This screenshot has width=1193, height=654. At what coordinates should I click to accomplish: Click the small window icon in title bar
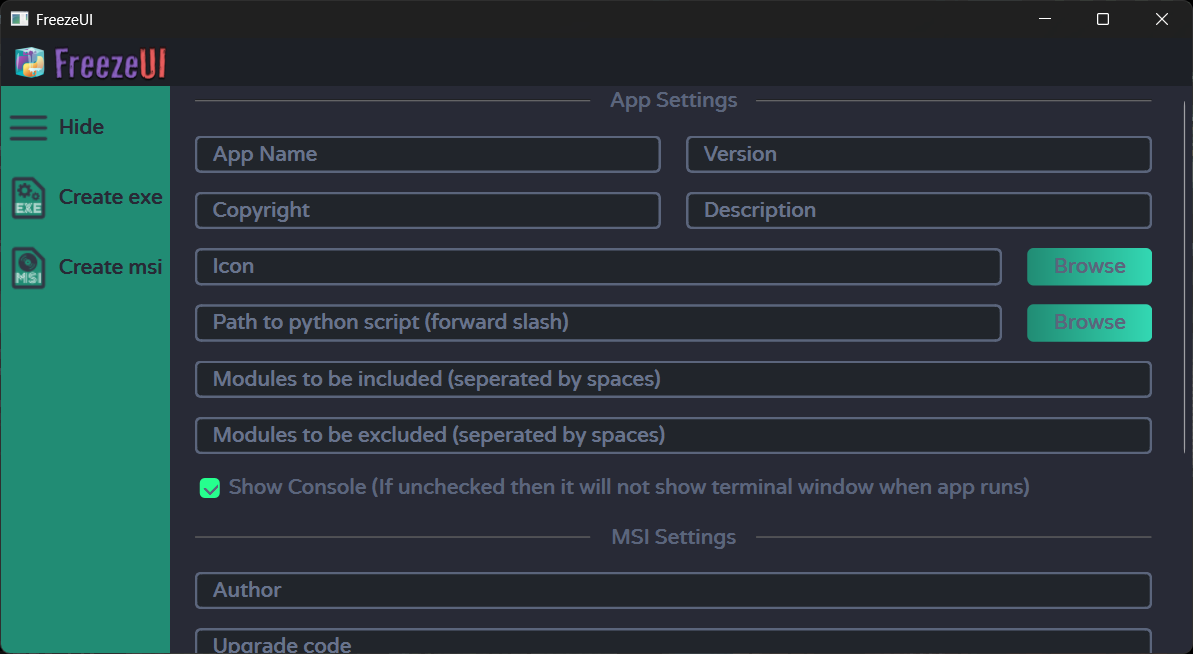(x=19, y=19)
